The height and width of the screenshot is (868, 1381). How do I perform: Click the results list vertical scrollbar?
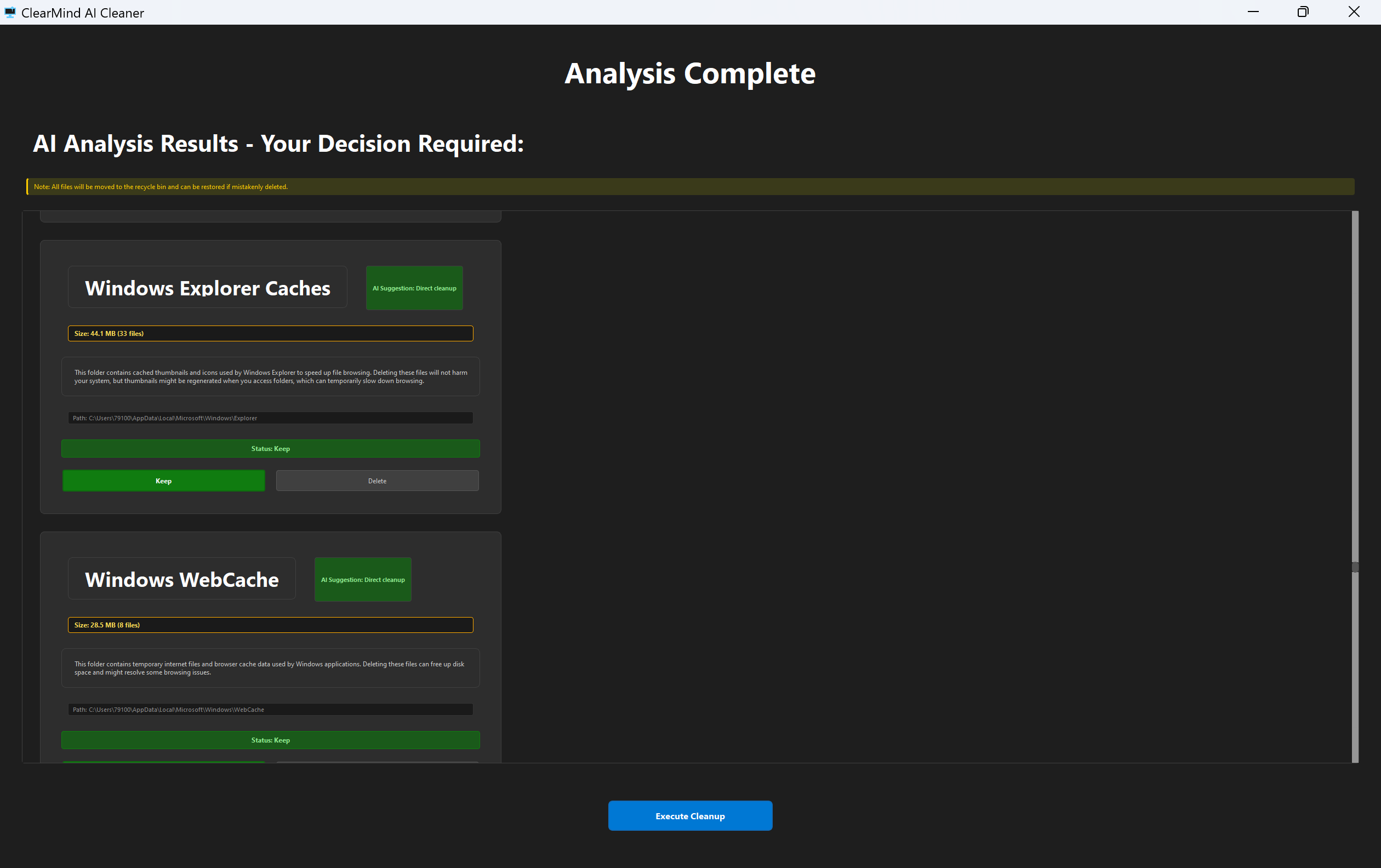point(1355,401)
